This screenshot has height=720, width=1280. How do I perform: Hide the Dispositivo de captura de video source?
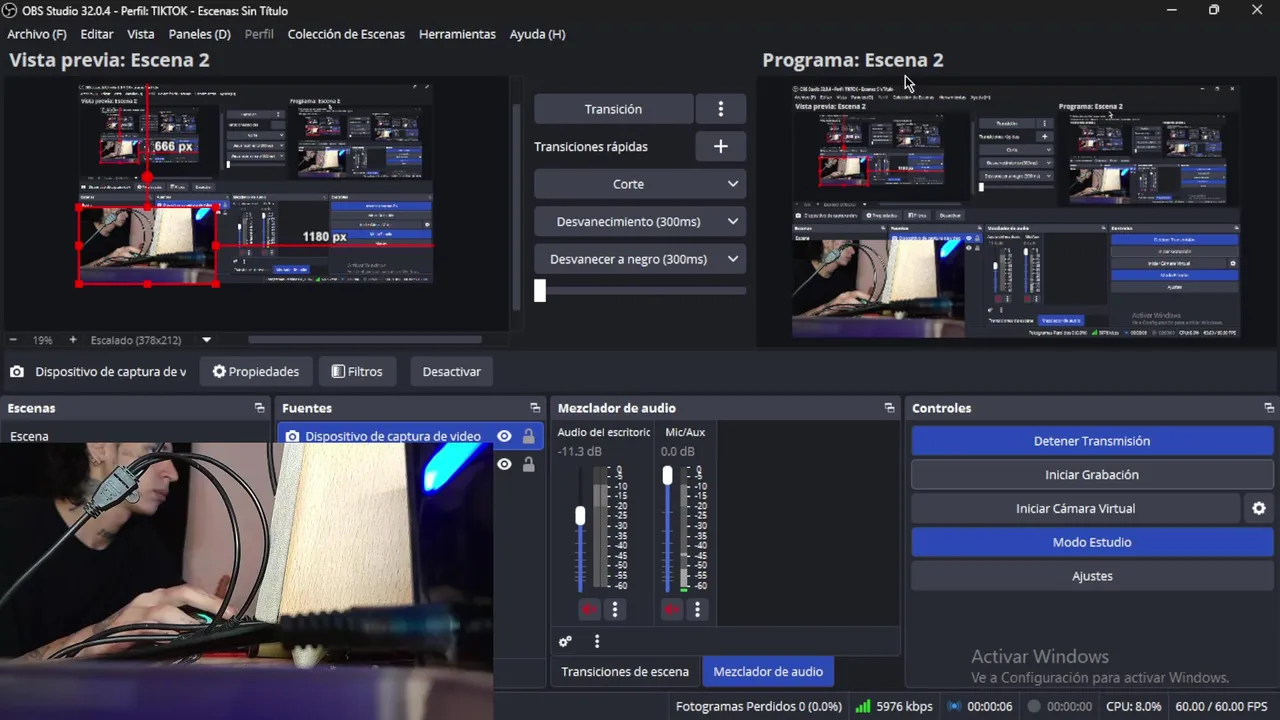point(504,436)
